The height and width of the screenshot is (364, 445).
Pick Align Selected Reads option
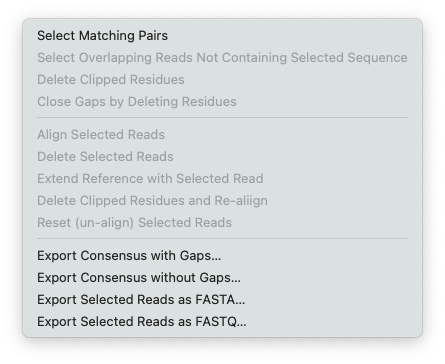pos(222,135)
